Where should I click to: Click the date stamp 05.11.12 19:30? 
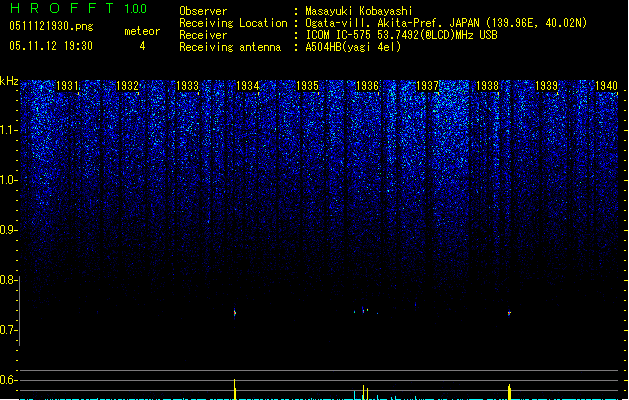(51, 46)
